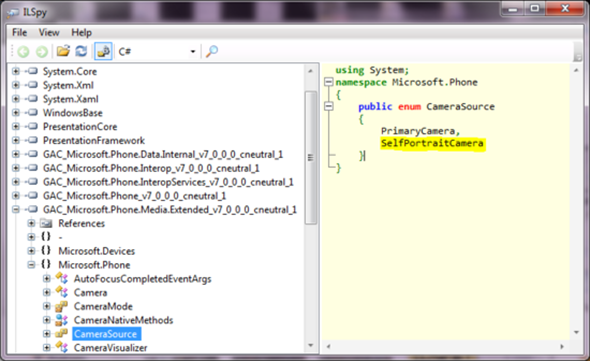Expand the References folder node
This screenshot has height=361, width=590.
coord(31,223)
